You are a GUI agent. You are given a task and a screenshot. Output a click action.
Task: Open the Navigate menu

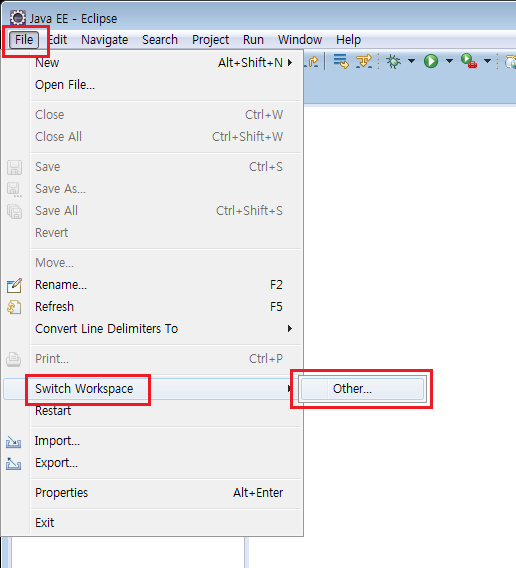point(105,39)
